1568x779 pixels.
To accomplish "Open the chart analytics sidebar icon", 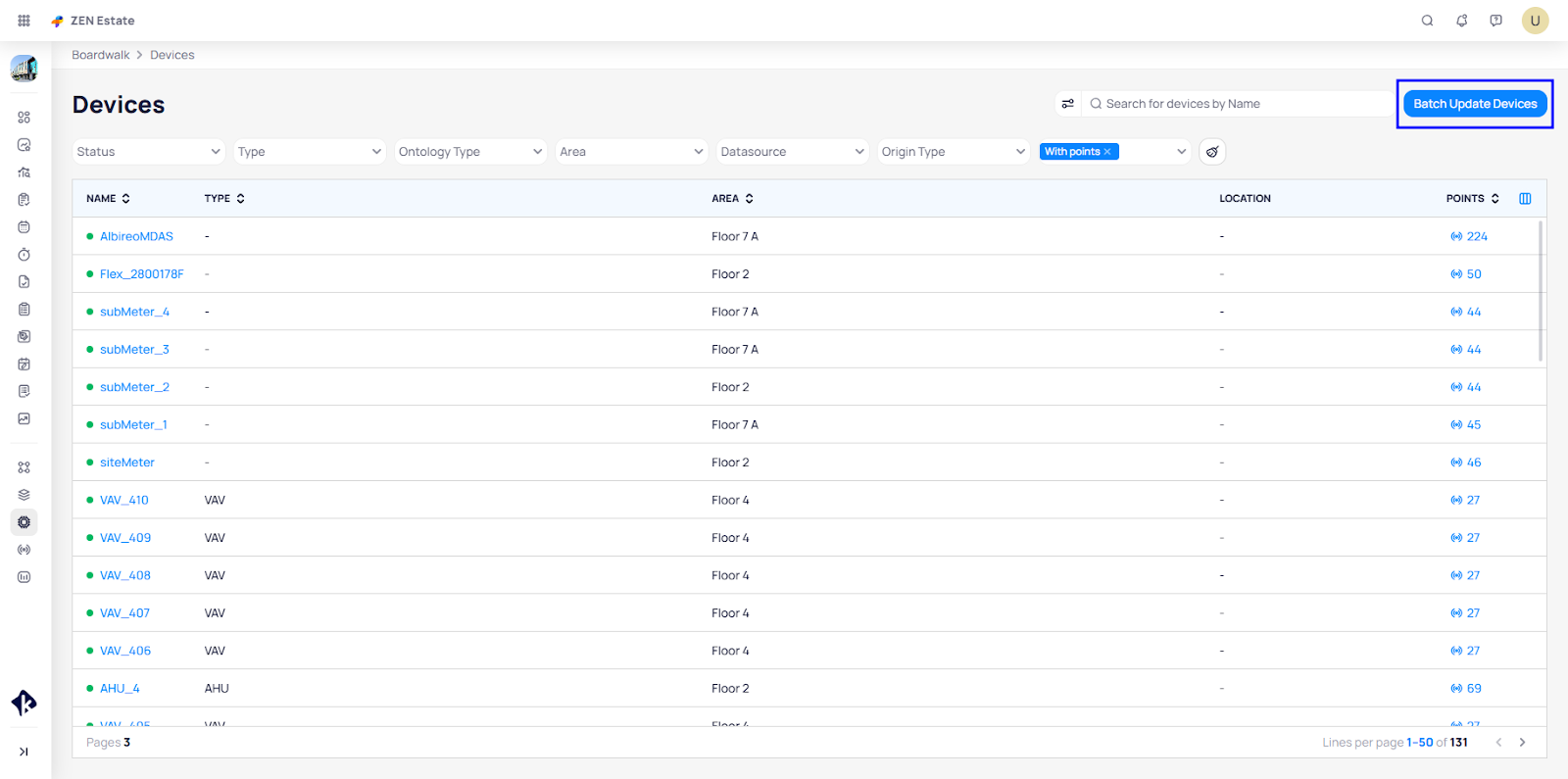I will 24,145.
